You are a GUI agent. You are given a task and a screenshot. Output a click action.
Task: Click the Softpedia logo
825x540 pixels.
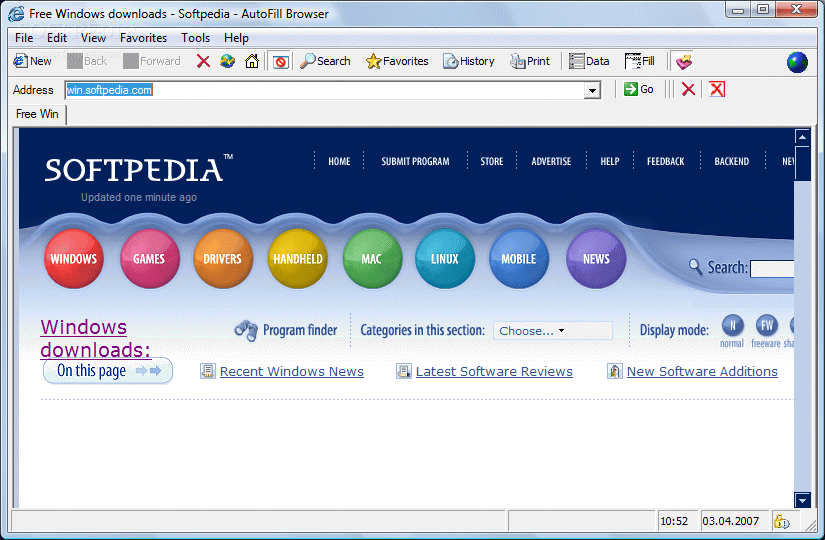click(x=139, y=169)
